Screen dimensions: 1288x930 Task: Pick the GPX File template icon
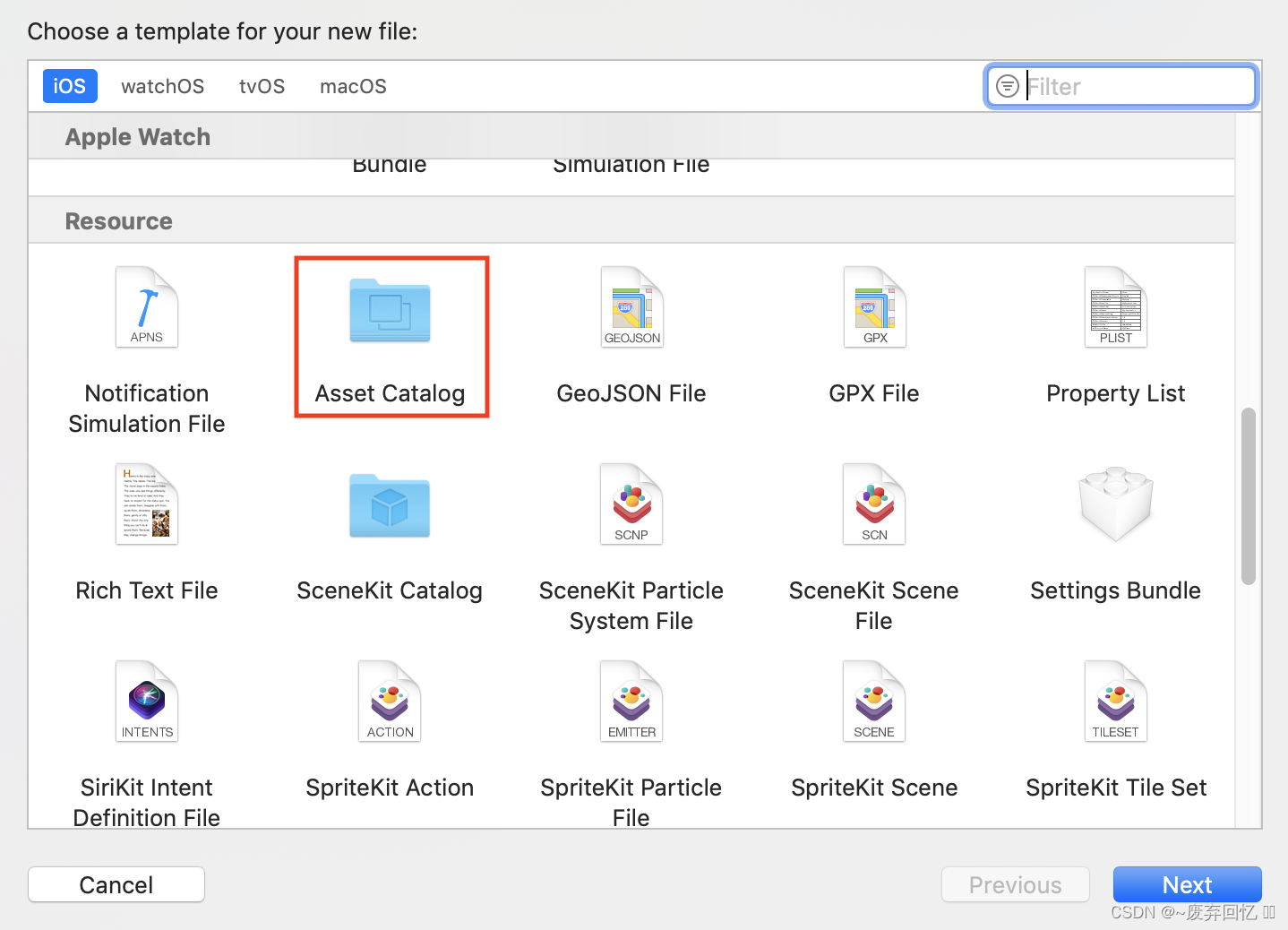(874, 307)
